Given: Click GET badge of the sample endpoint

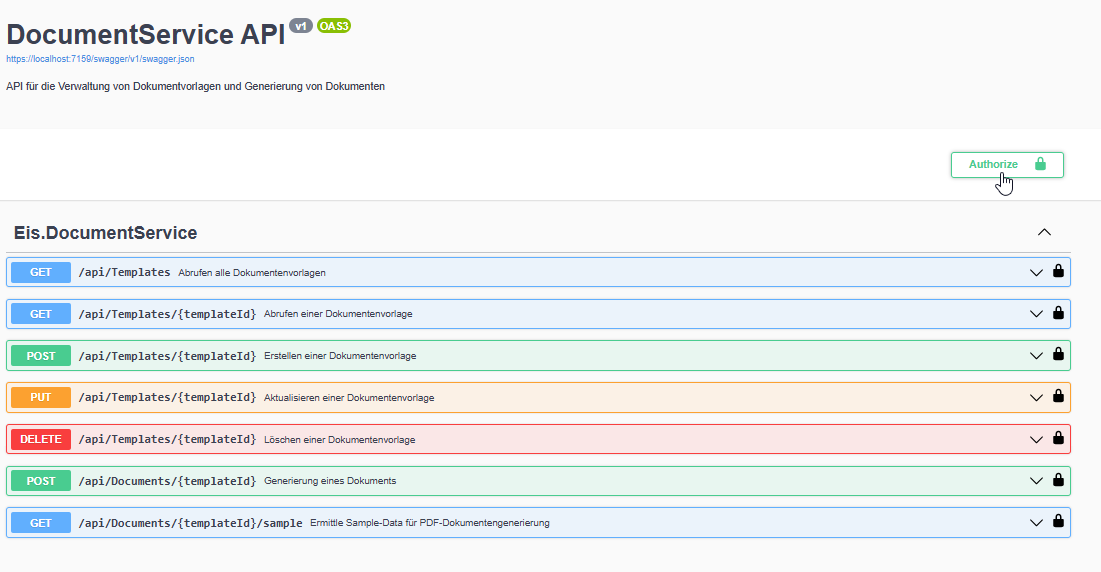Looking at the screenshot, I should (41, 523).
